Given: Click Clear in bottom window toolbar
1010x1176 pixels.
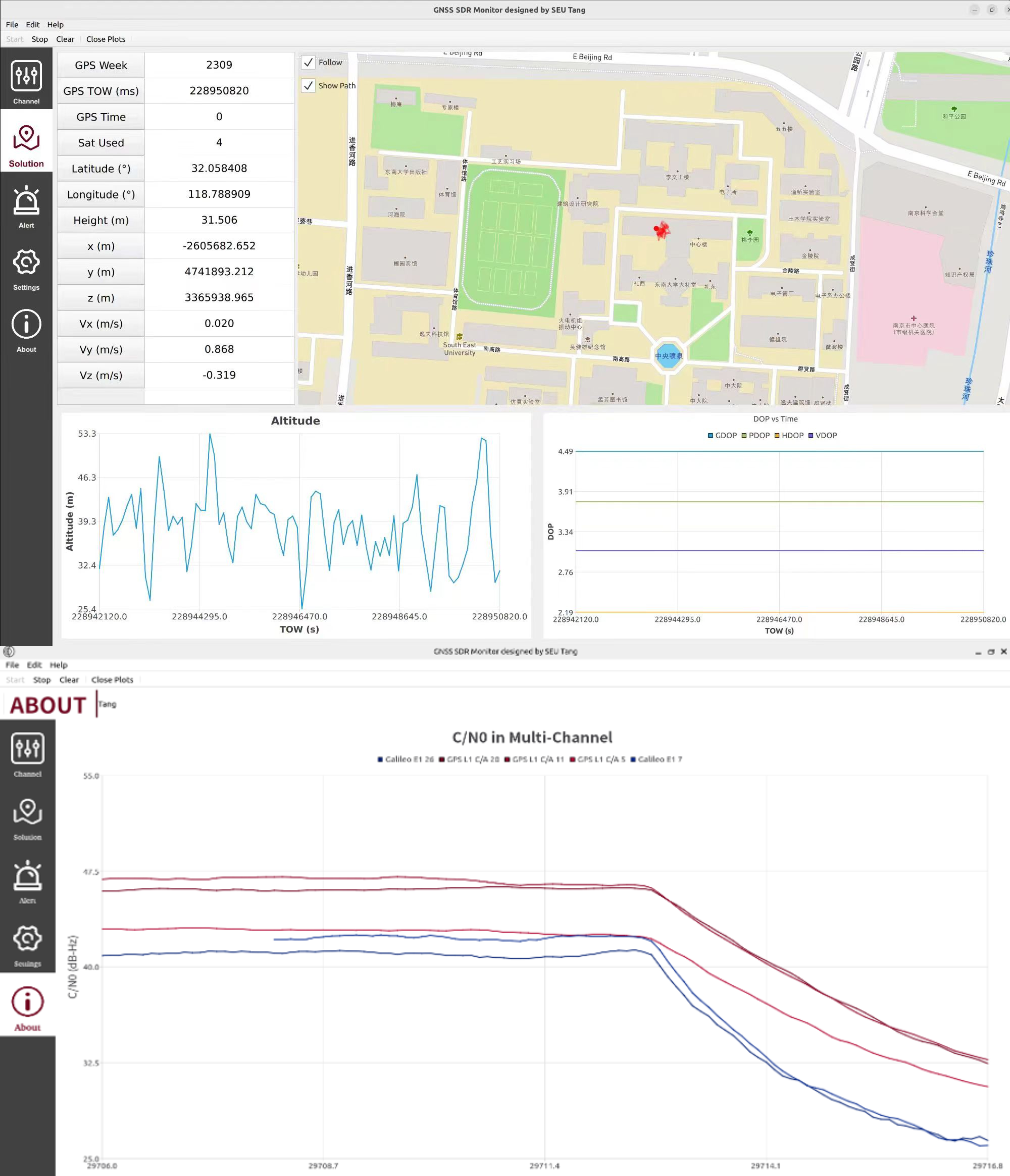Looking at the screenshot, I should 69,680.
